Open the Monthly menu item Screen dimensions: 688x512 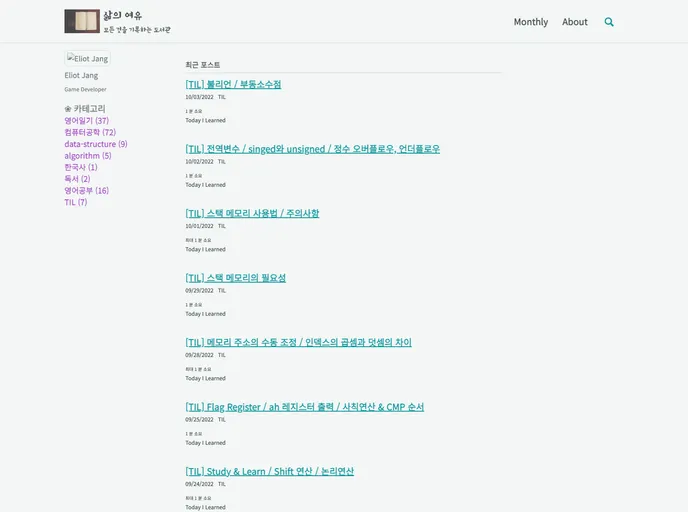[x=531, y=22]
